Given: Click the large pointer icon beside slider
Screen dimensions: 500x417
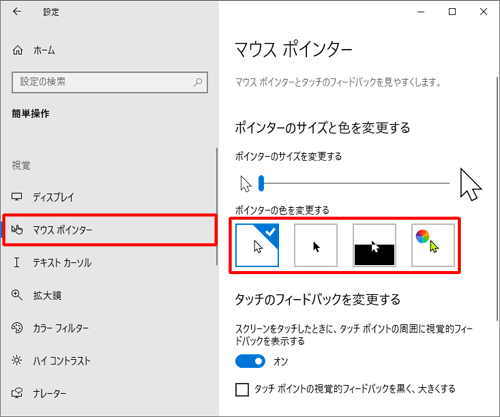Looking at the screenshot, I should click(x=470, y=184).
